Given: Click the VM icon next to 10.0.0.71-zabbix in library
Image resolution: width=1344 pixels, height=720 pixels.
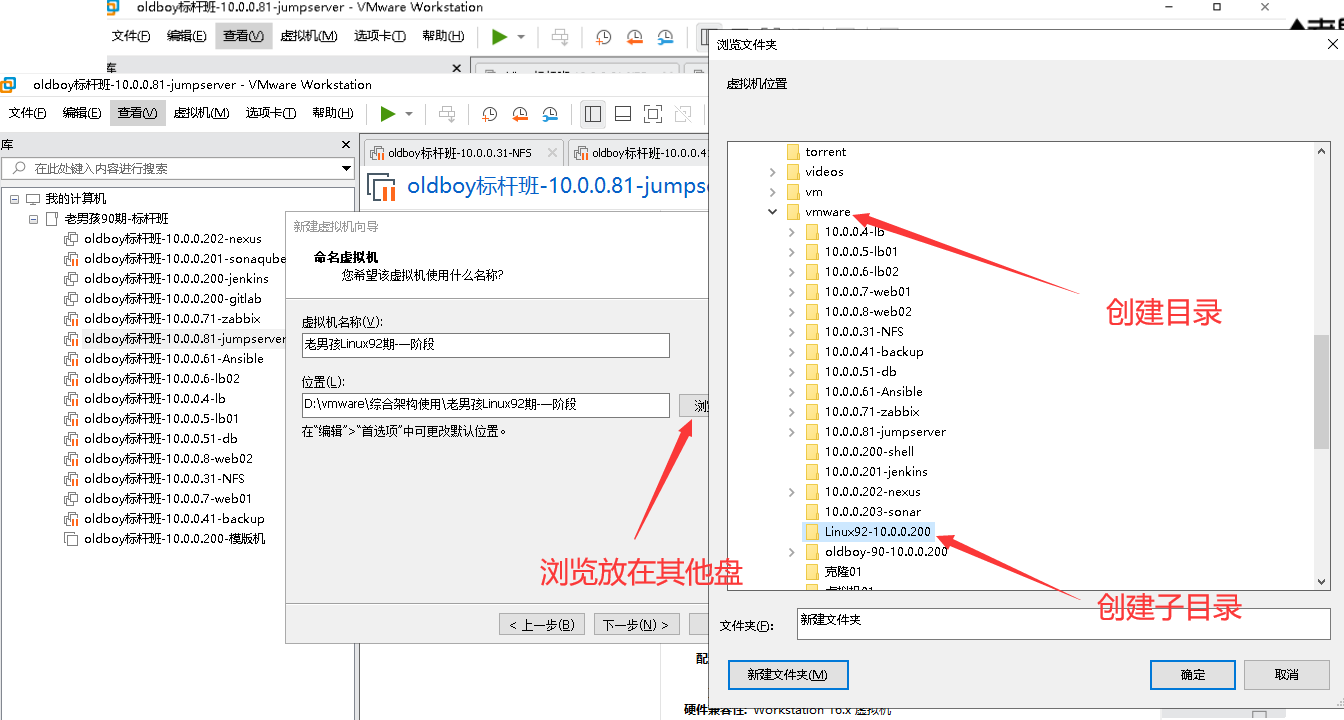Looking at the screenshot, I should (x=71, y=319).
